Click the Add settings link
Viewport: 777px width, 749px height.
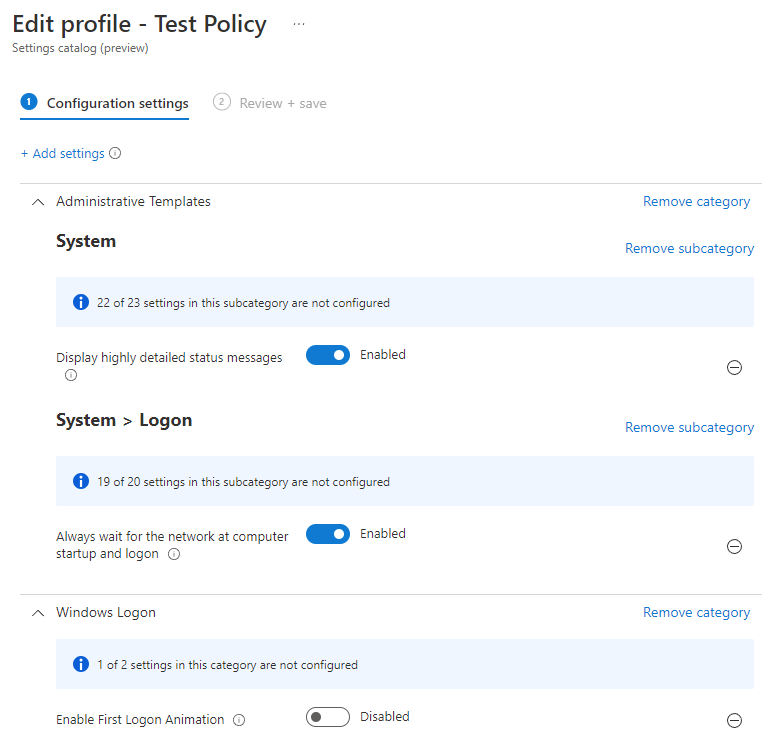point(62,153)
